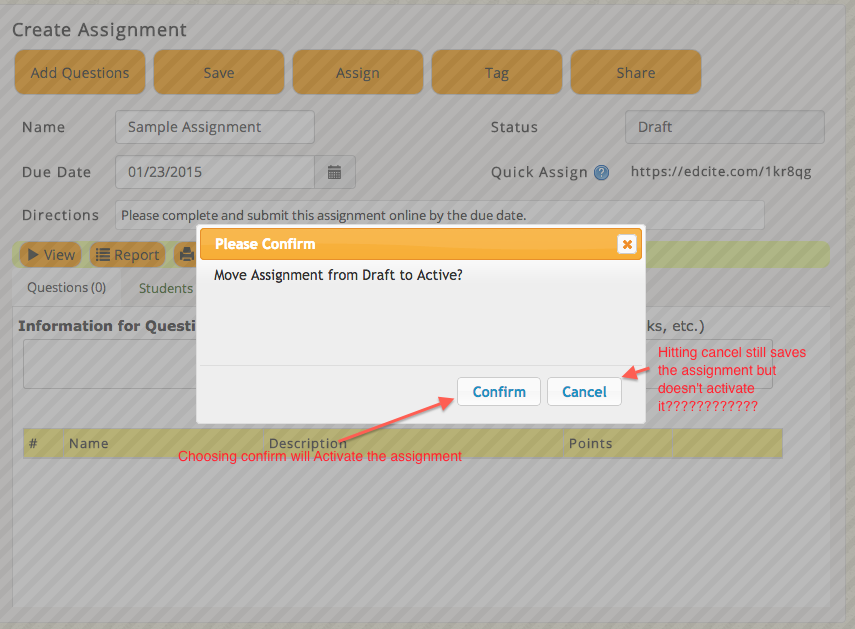Open the Report list button
The height and width of the screenshot is (629, 855).
[127, 255]
